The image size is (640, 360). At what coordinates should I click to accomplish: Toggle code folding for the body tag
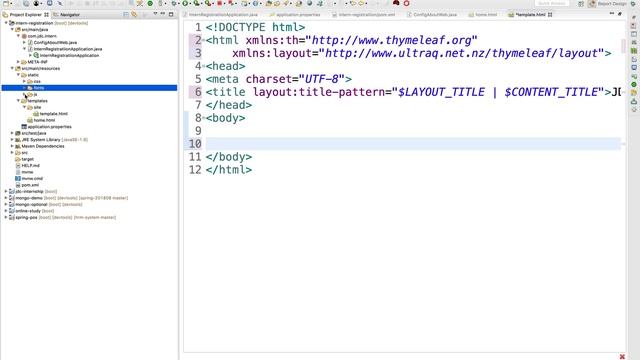click(203, 118)
